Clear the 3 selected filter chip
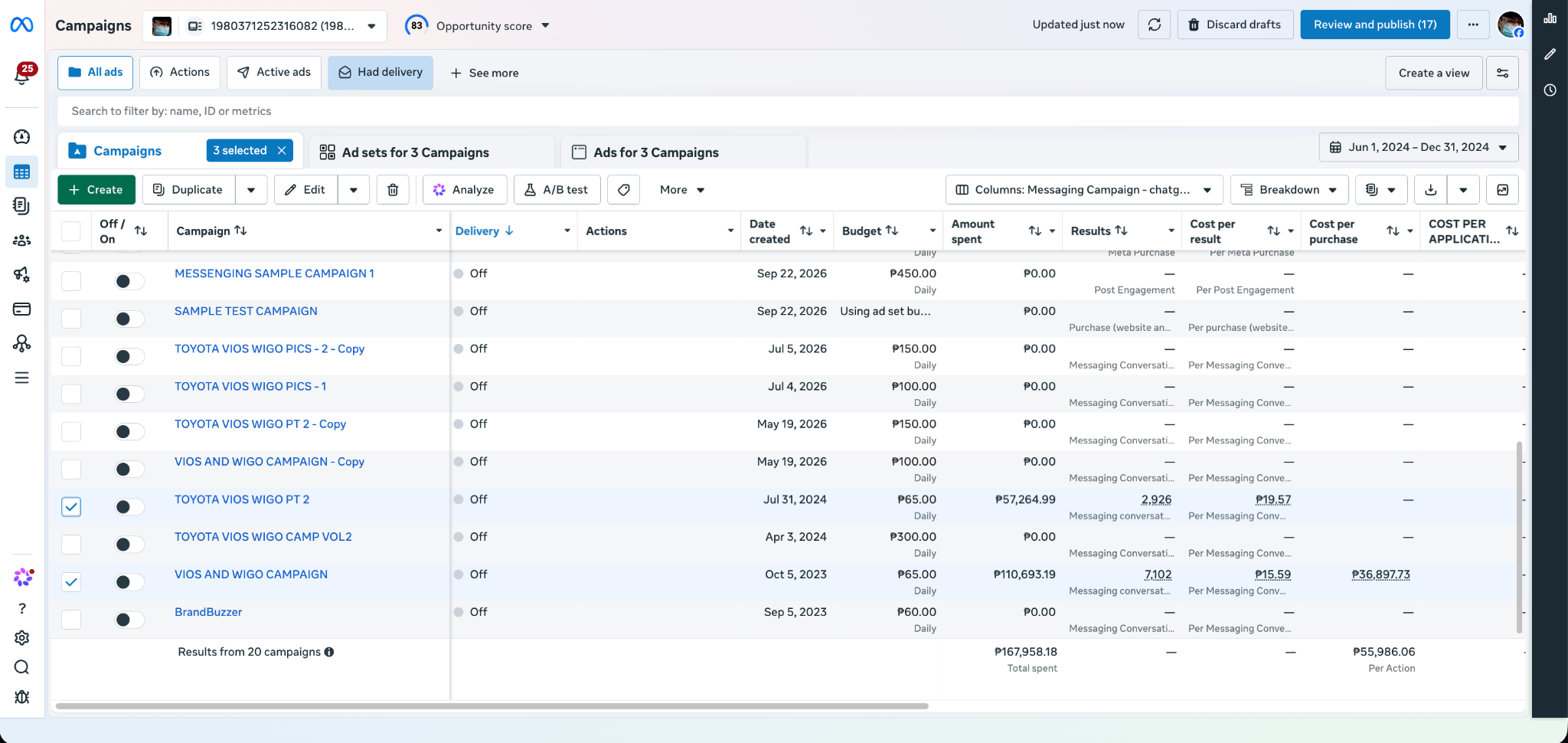 (x=282, y=151)
